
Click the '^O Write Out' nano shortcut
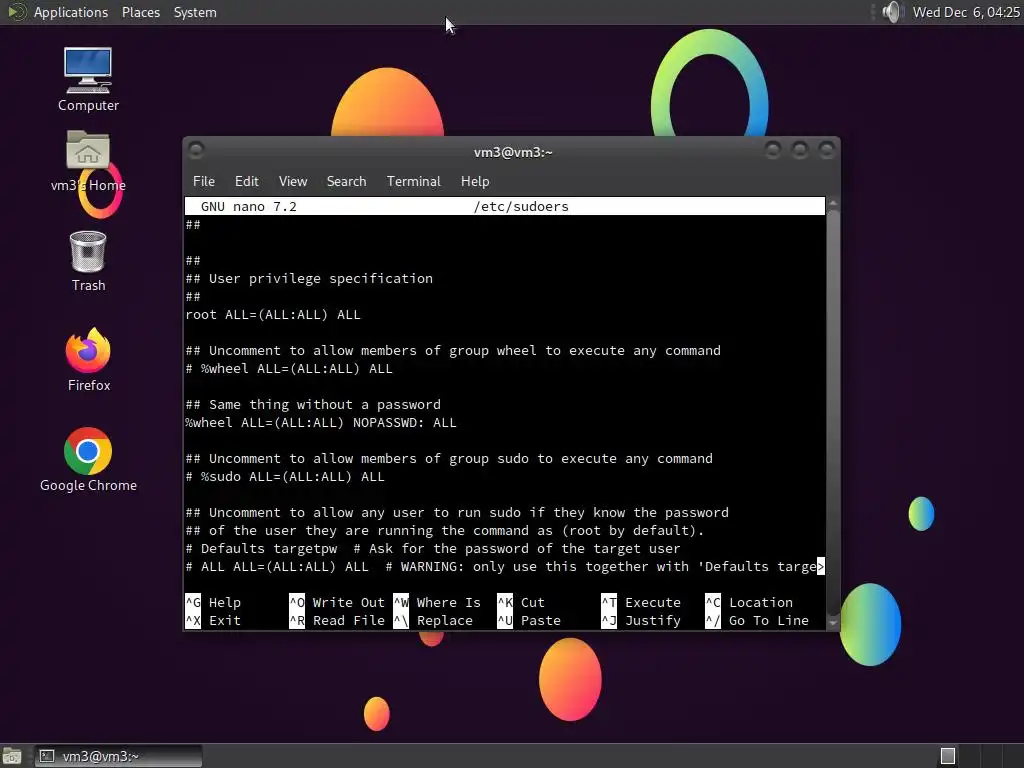coord(338,603)
